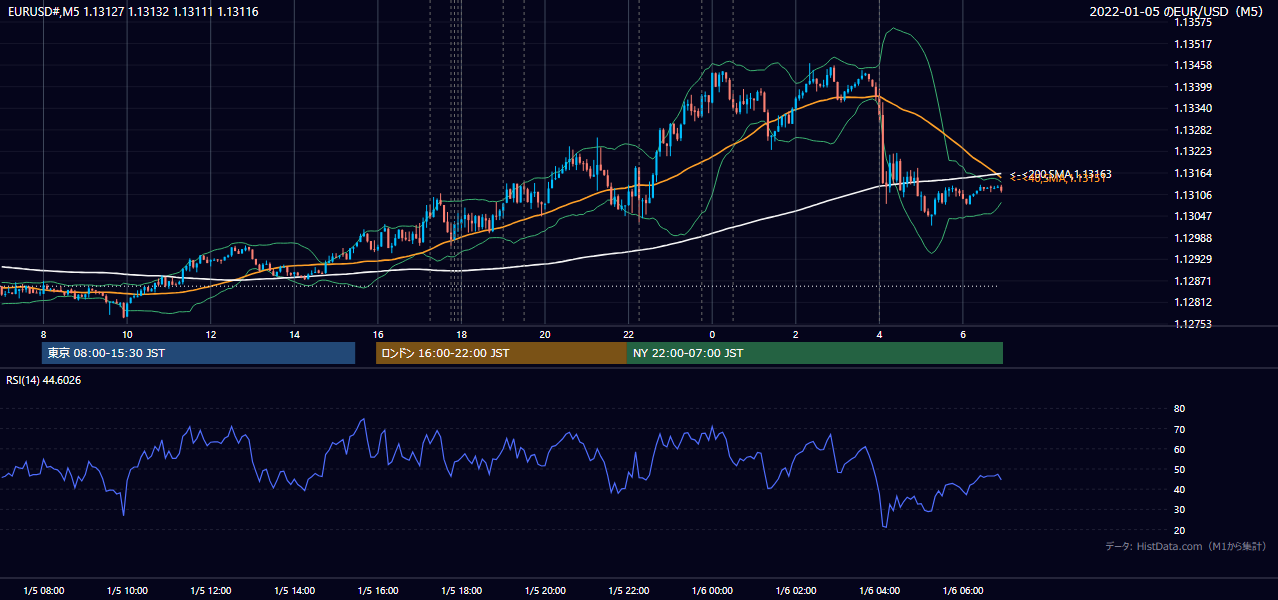
Task: Click the 30 level on the RSI scale
Action: (x=1179, y=510)
